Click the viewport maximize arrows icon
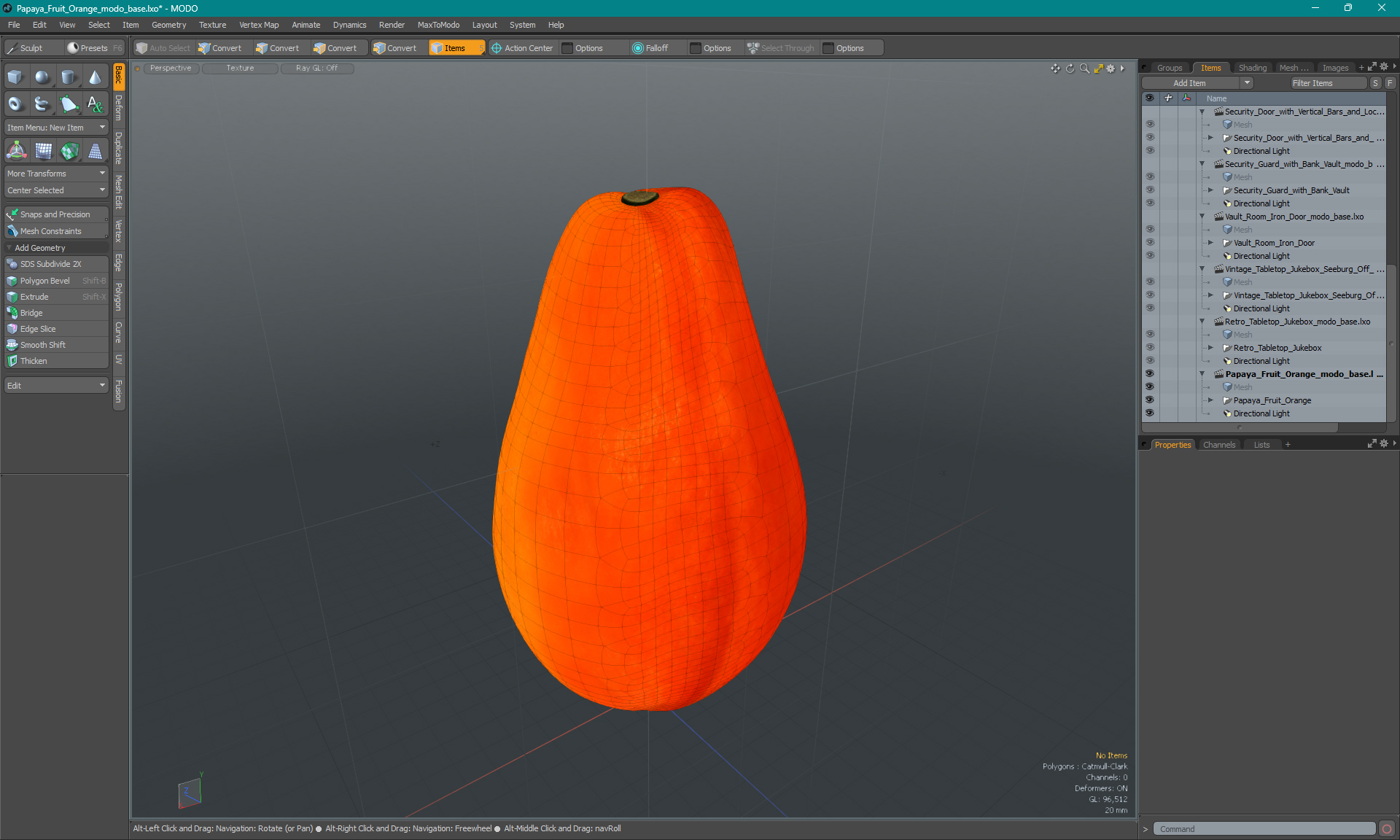The image size is (1400, 840). tap(1098, 69)
